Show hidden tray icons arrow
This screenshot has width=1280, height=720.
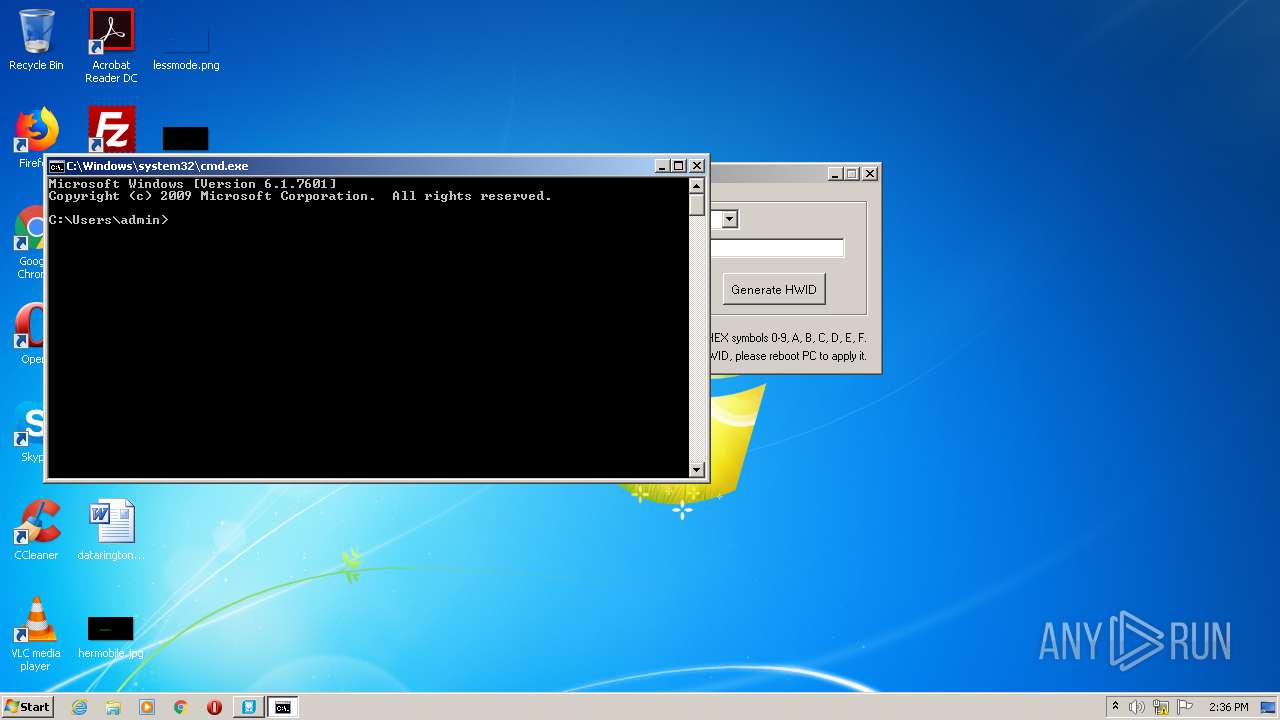[x=1115, y=707]
